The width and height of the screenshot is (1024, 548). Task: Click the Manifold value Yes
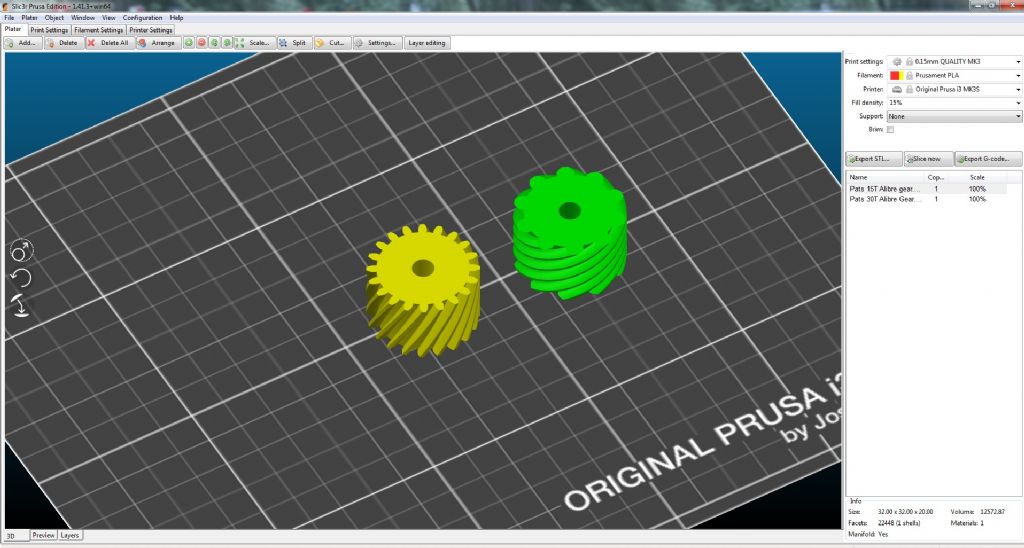(883, 534)
